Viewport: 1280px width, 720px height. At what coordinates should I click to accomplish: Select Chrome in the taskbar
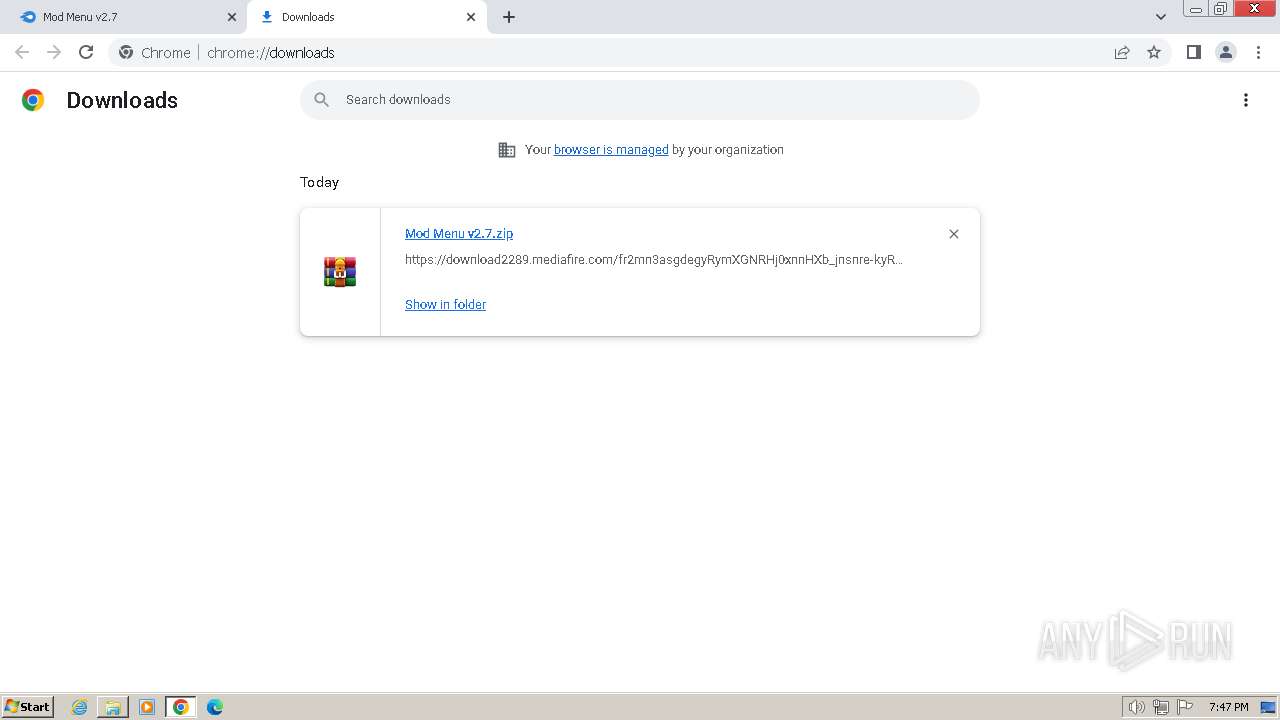[x=181, y=707]
